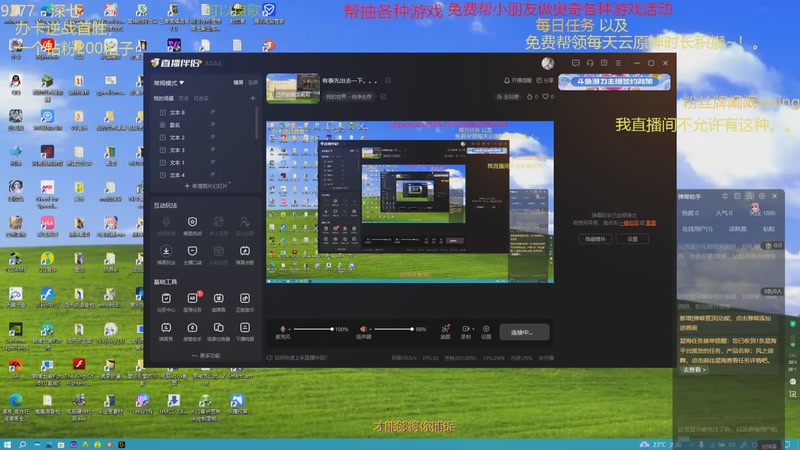
Task: Select source row 文本 3
Action: [x=204, y=150]
